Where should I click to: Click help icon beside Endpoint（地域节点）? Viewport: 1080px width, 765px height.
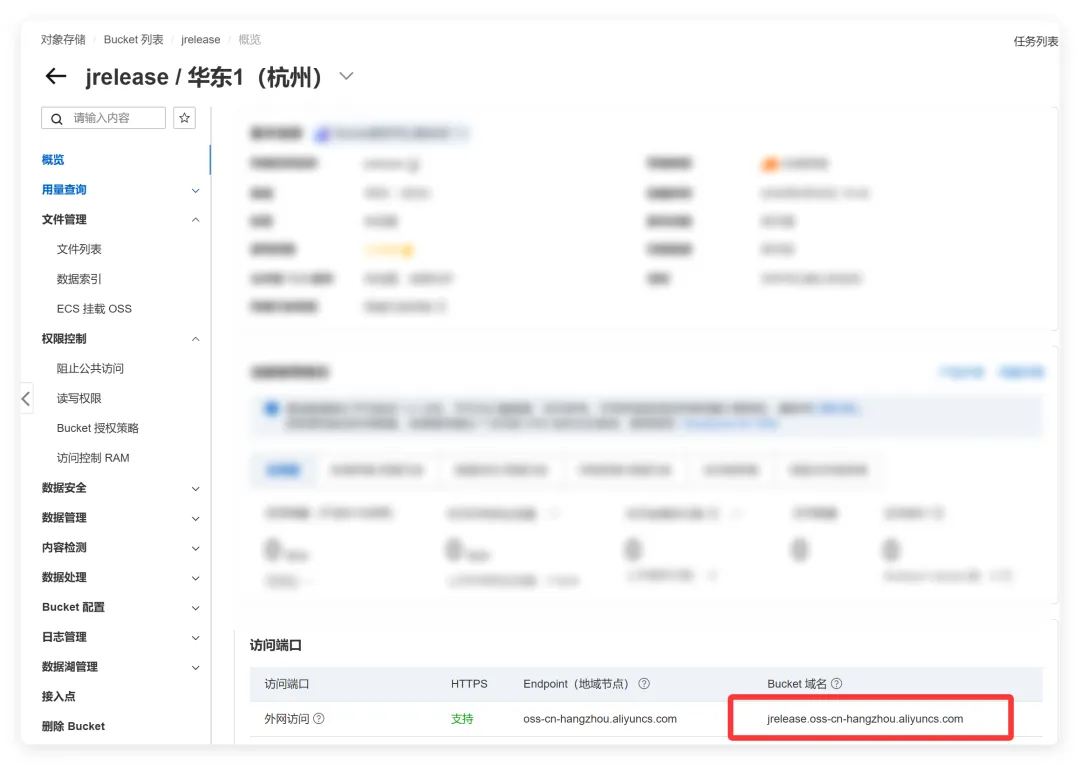644,684
